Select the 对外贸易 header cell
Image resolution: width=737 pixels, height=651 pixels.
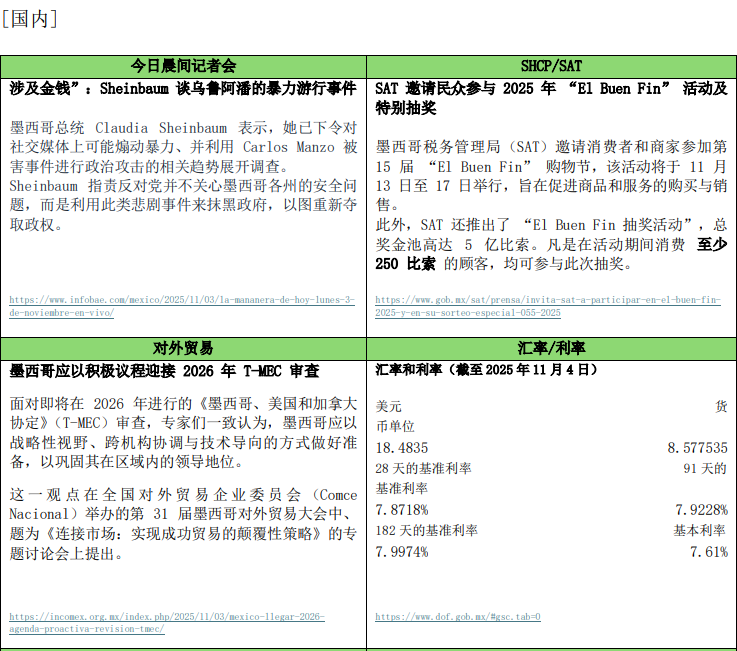tap(184, 348)
